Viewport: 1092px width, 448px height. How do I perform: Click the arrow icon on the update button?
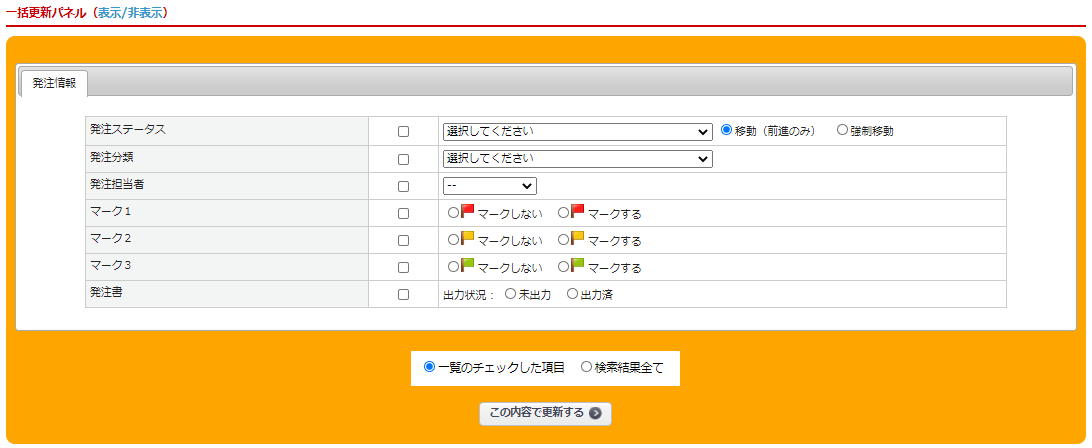tap(596, 413)
